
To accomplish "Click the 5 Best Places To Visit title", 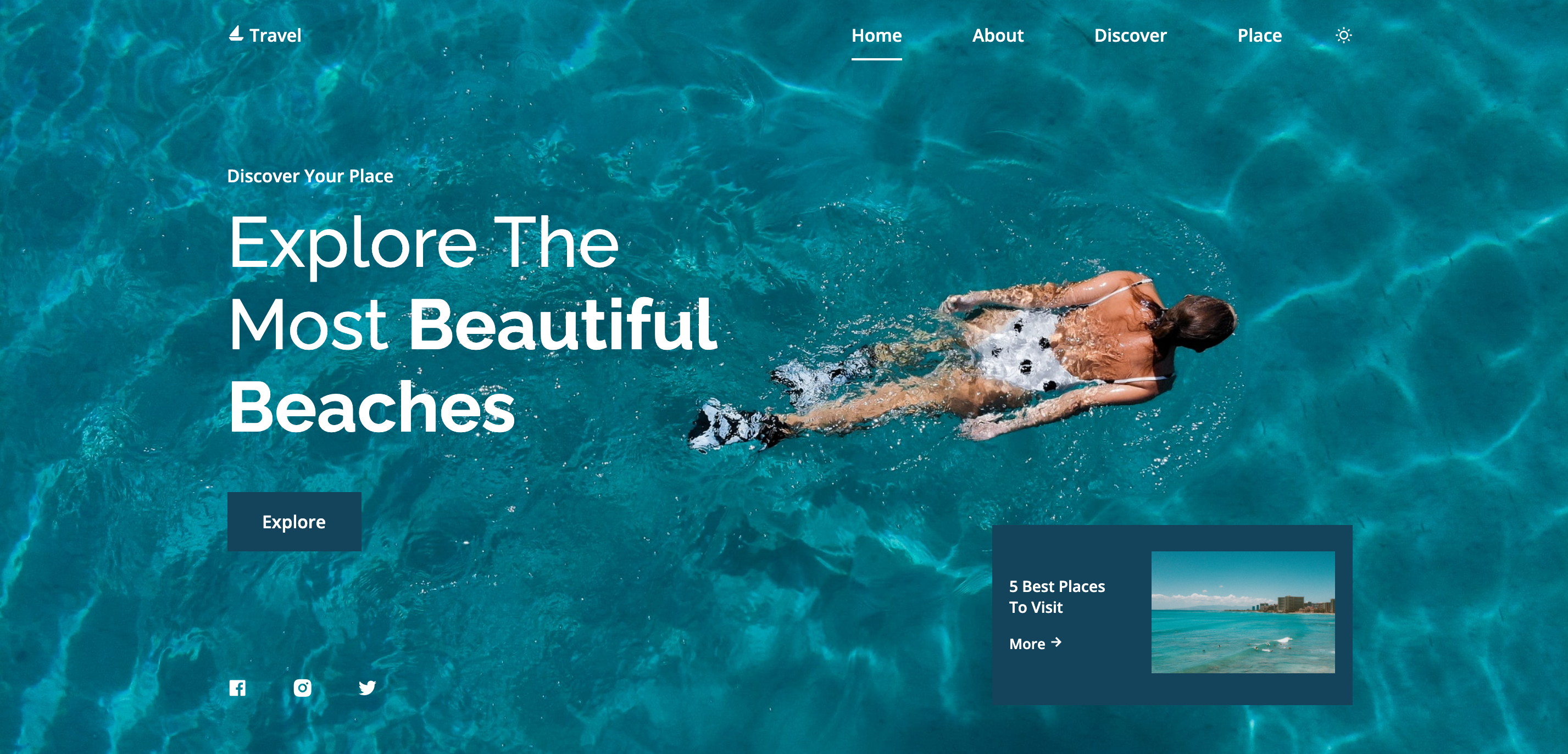I will [x=1057, y=596].
